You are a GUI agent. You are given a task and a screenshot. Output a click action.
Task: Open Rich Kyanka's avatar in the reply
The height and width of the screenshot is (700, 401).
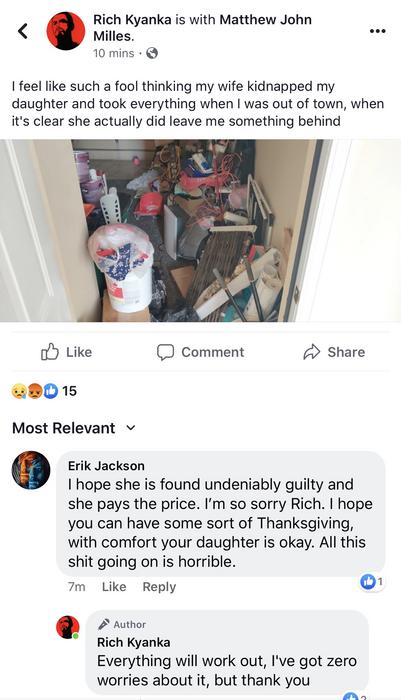point(67,627)
